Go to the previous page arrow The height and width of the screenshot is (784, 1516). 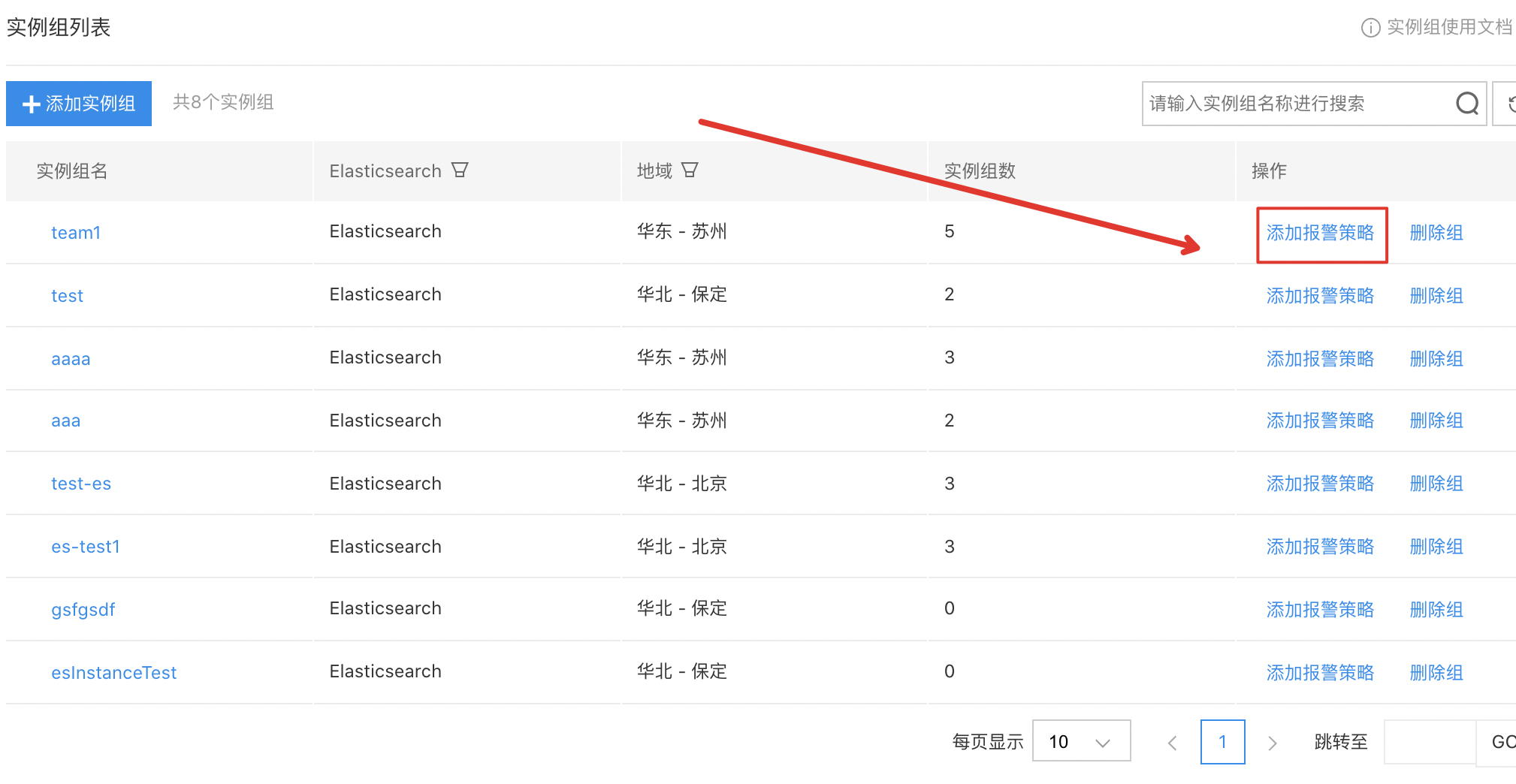pos(1172,743)
